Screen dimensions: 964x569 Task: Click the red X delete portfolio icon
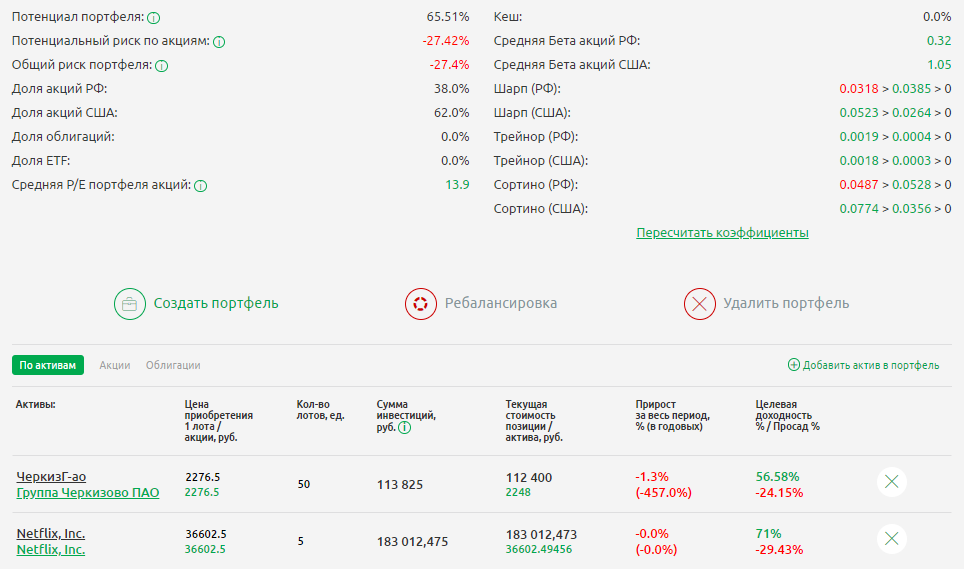pos(700,304)
